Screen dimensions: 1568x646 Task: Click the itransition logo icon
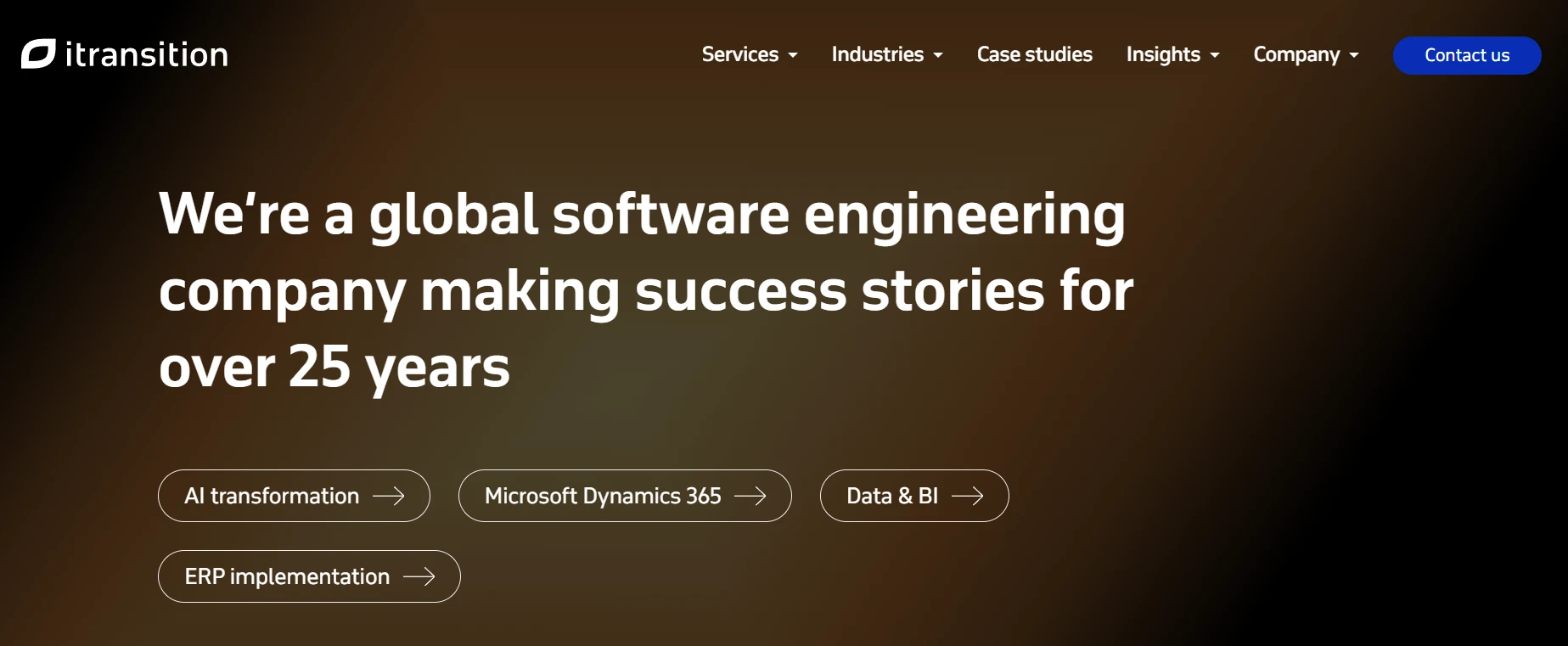click(38, 54)
